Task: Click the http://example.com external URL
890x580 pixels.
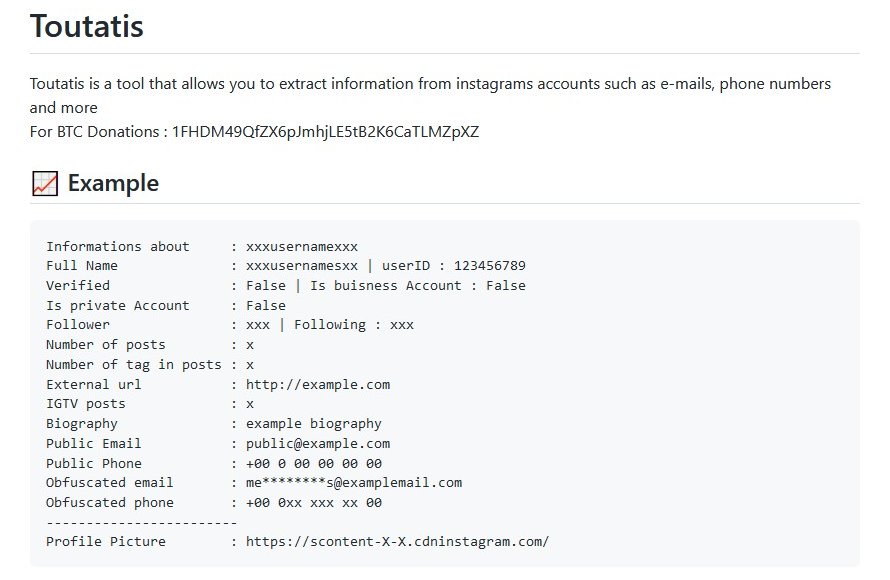Action: click(x=318, y=384)
